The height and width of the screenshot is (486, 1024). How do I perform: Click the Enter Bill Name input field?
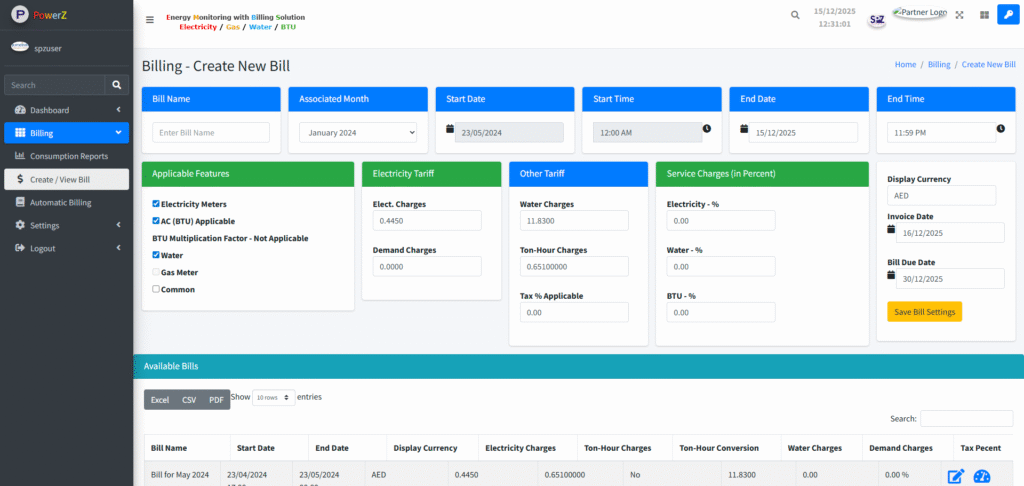211,132
